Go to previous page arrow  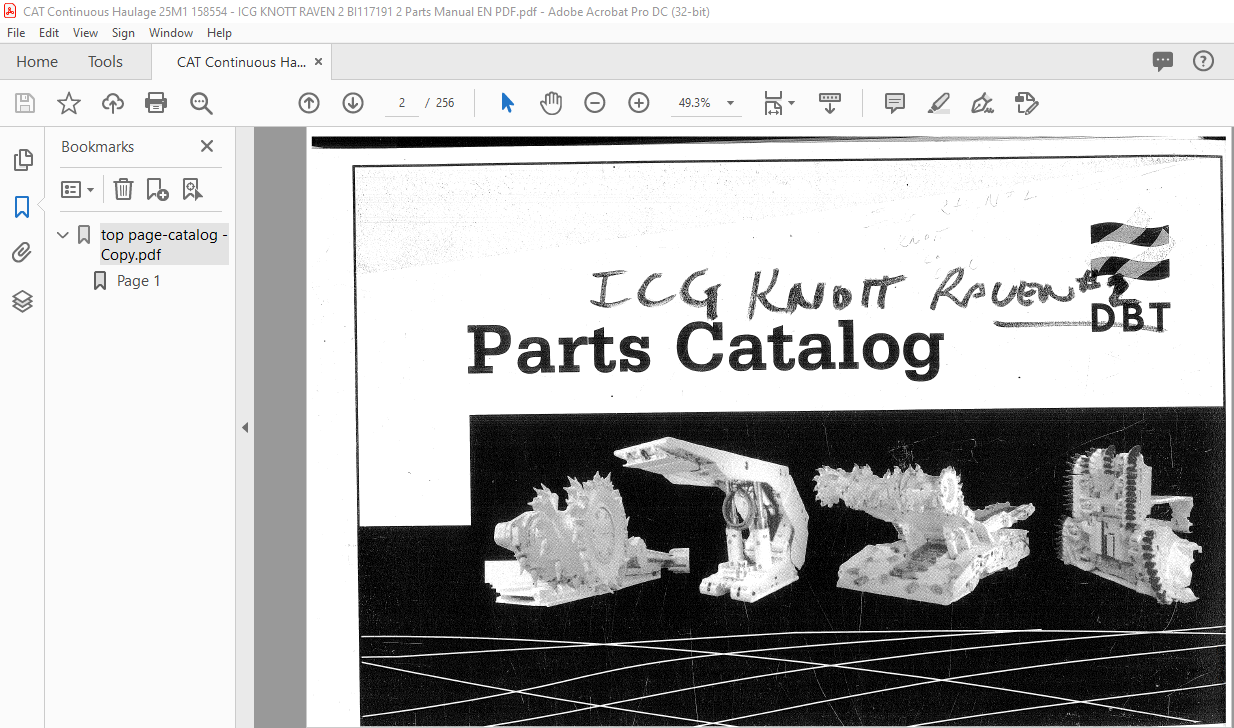pyautogui.click(x=309, y=103)
